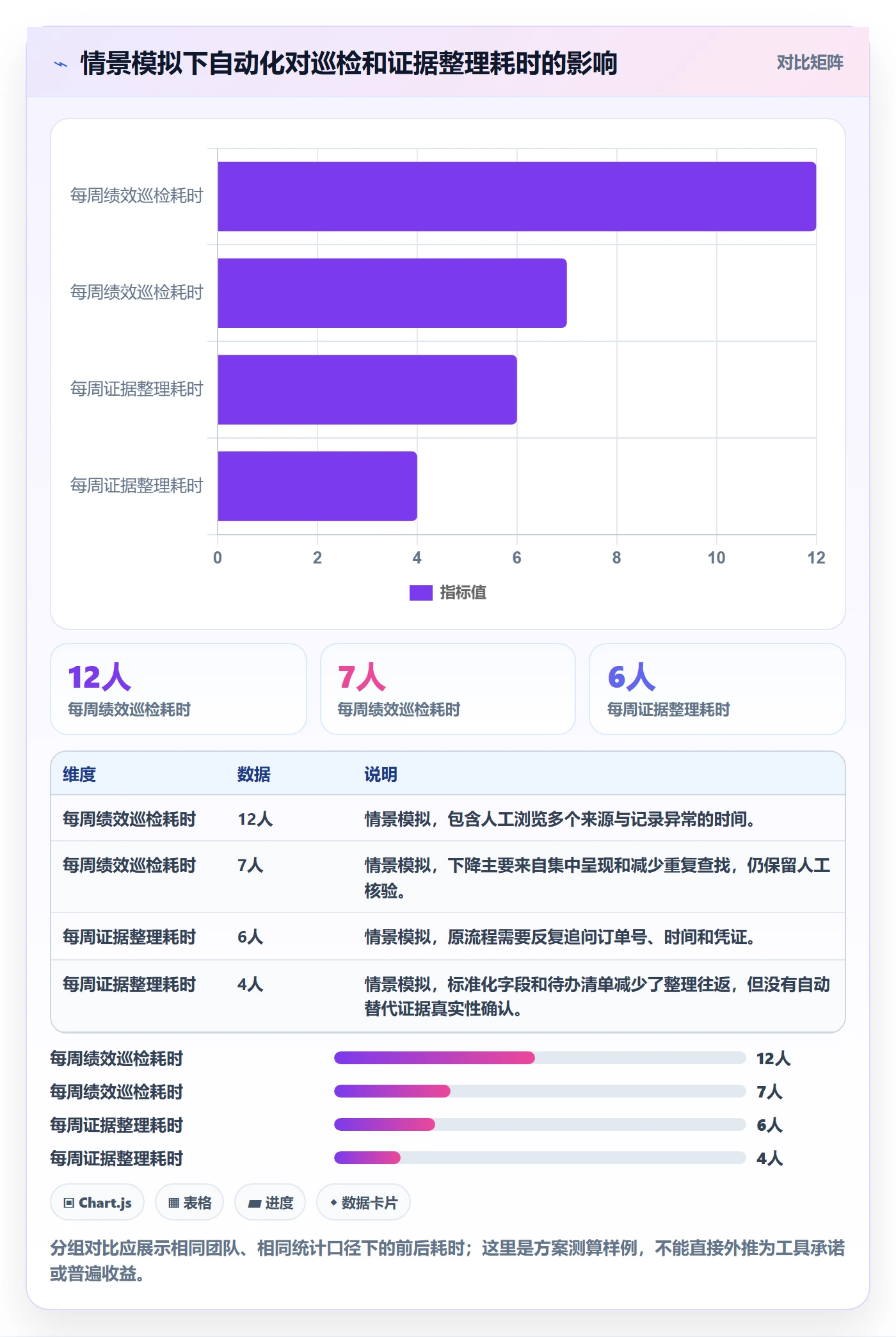Click the 对比矩阵 label in header
The width and height of the screenshot is (896, 1337).
click(810, 63)
